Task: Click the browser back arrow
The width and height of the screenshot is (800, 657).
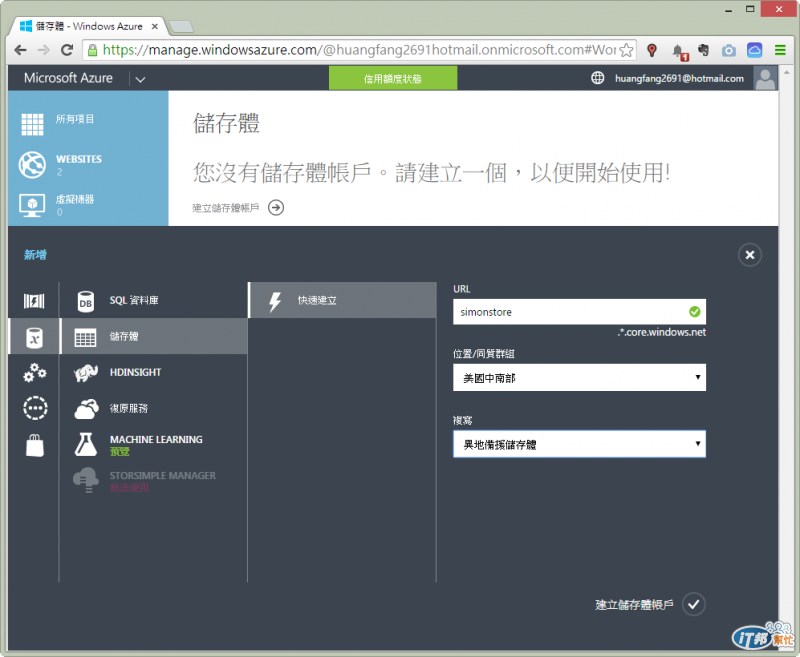Action: (x=20, y=50)
